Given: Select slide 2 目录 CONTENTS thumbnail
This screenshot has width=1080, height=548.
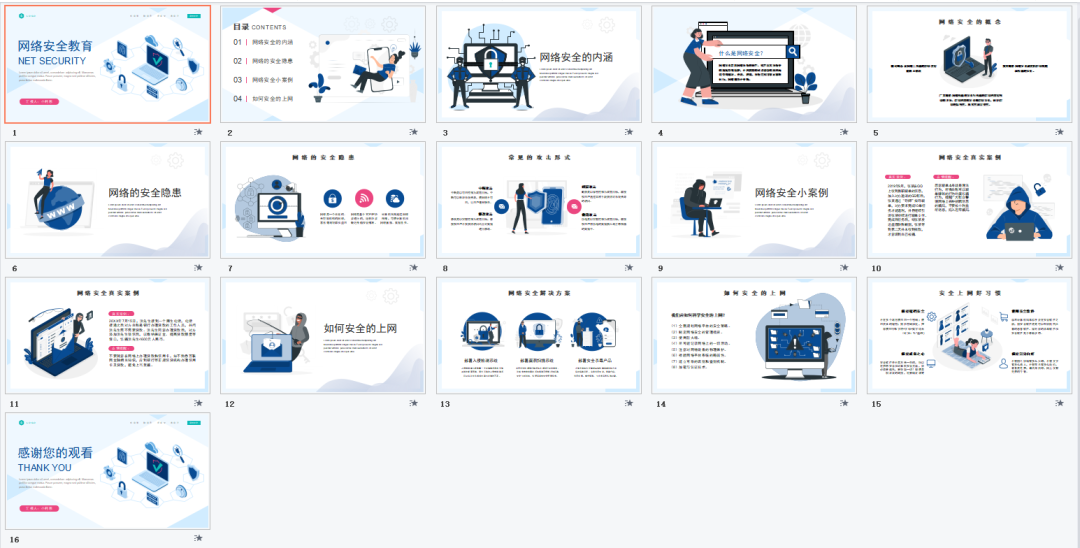Looking at the screenshot, I should (x=323, y=64).
